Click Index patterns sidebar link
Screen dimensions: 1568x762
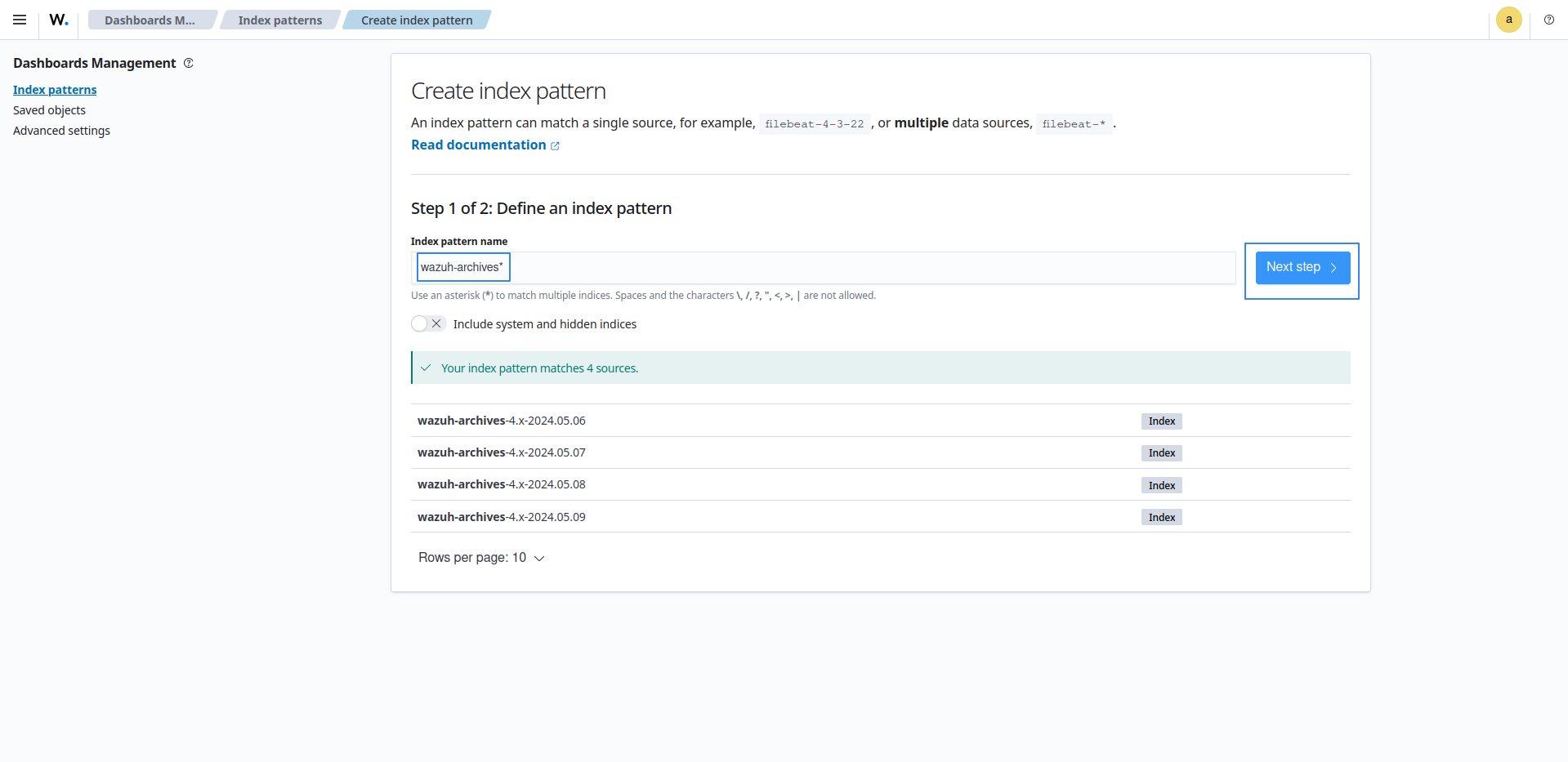pos(55,90)
